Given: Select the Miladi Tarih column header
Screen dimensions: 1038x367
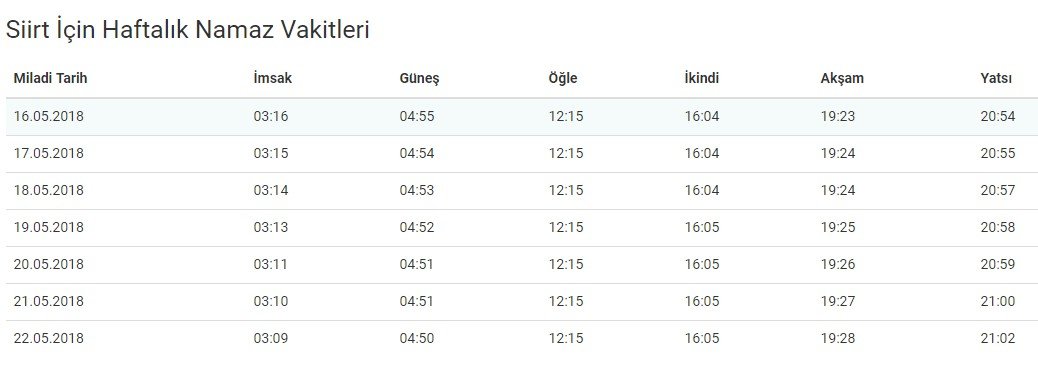Looking at the screenshot, I should (50, 78).
